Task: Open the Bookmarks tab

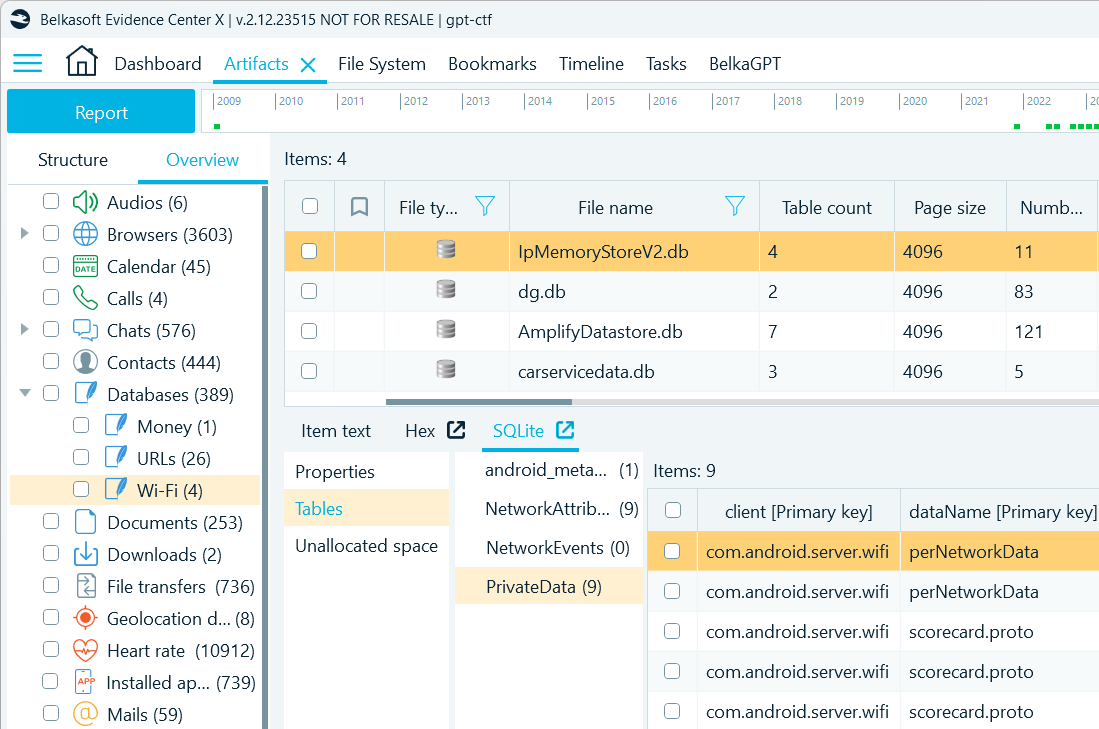Action: (x=492, y=64)
